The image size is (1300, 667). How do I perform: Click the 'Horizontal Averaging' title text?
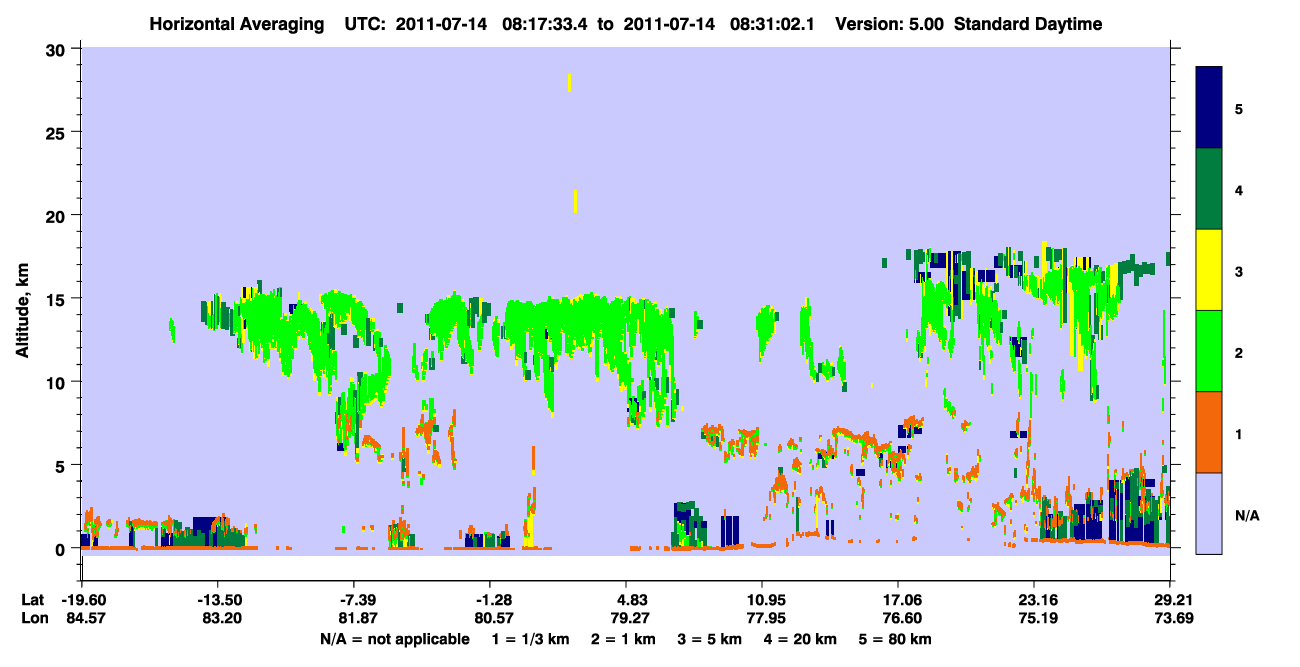[x=236, y=24]
